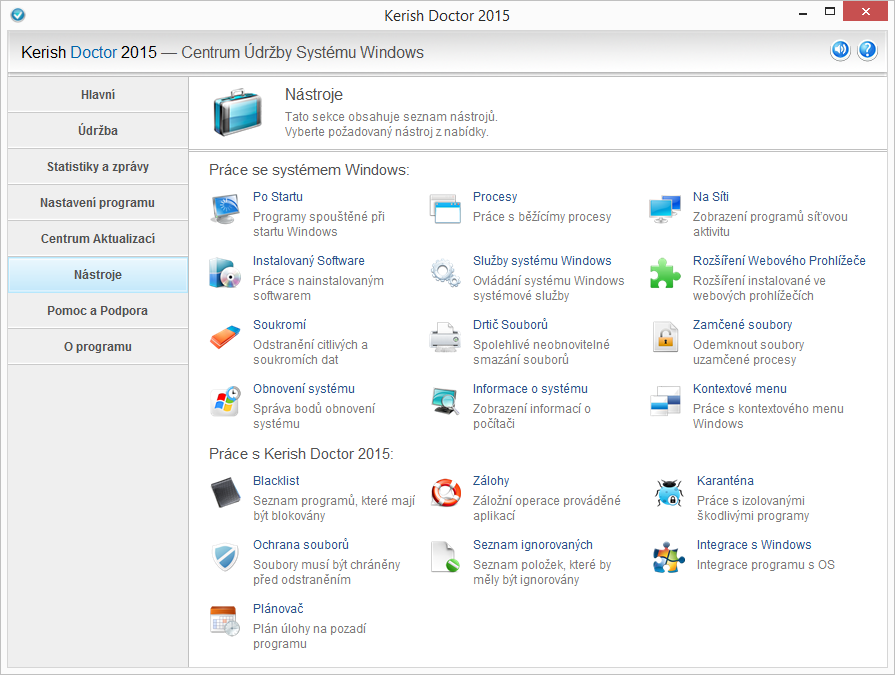This screenshot has width=895, height=675.
Task: Minimize the Kerish Doctor window
Action: [x=803, y=11]
